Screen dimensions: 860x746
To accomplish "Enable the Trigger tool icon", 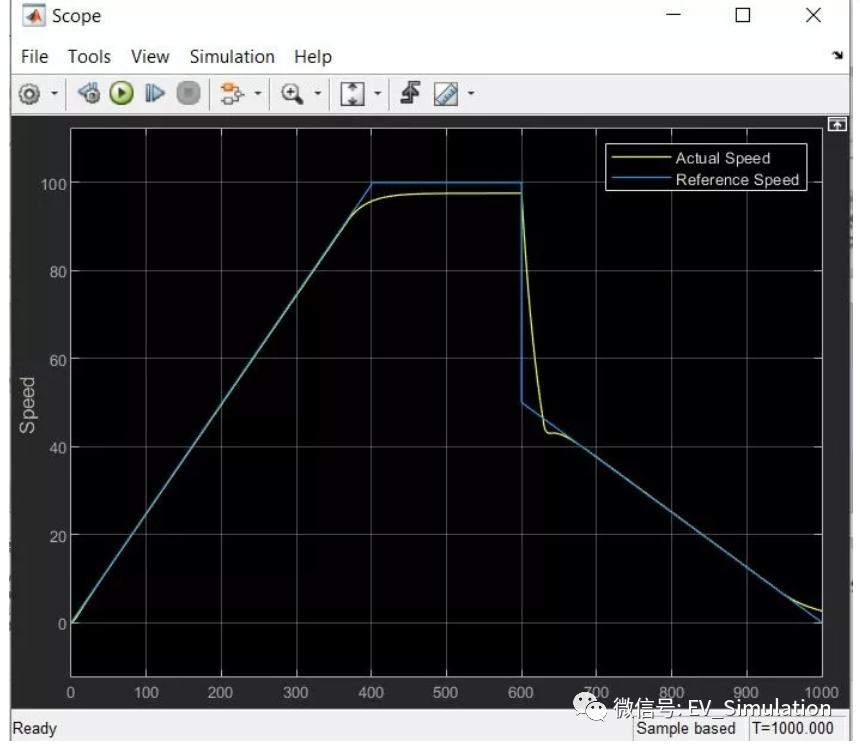I will click(412, 93).
